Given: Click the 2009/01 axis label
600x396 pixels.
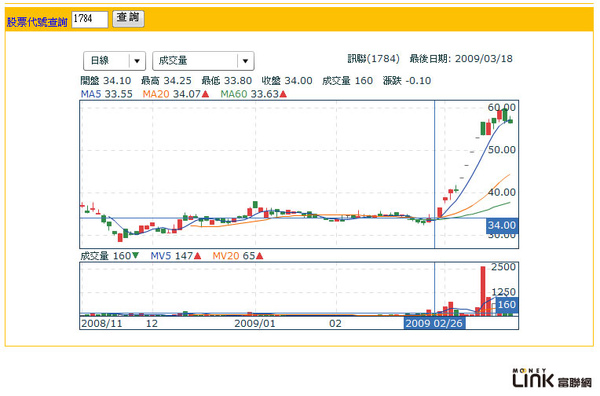Looking at the screenshot, I should pyautogui.click(x=255, y=324).
